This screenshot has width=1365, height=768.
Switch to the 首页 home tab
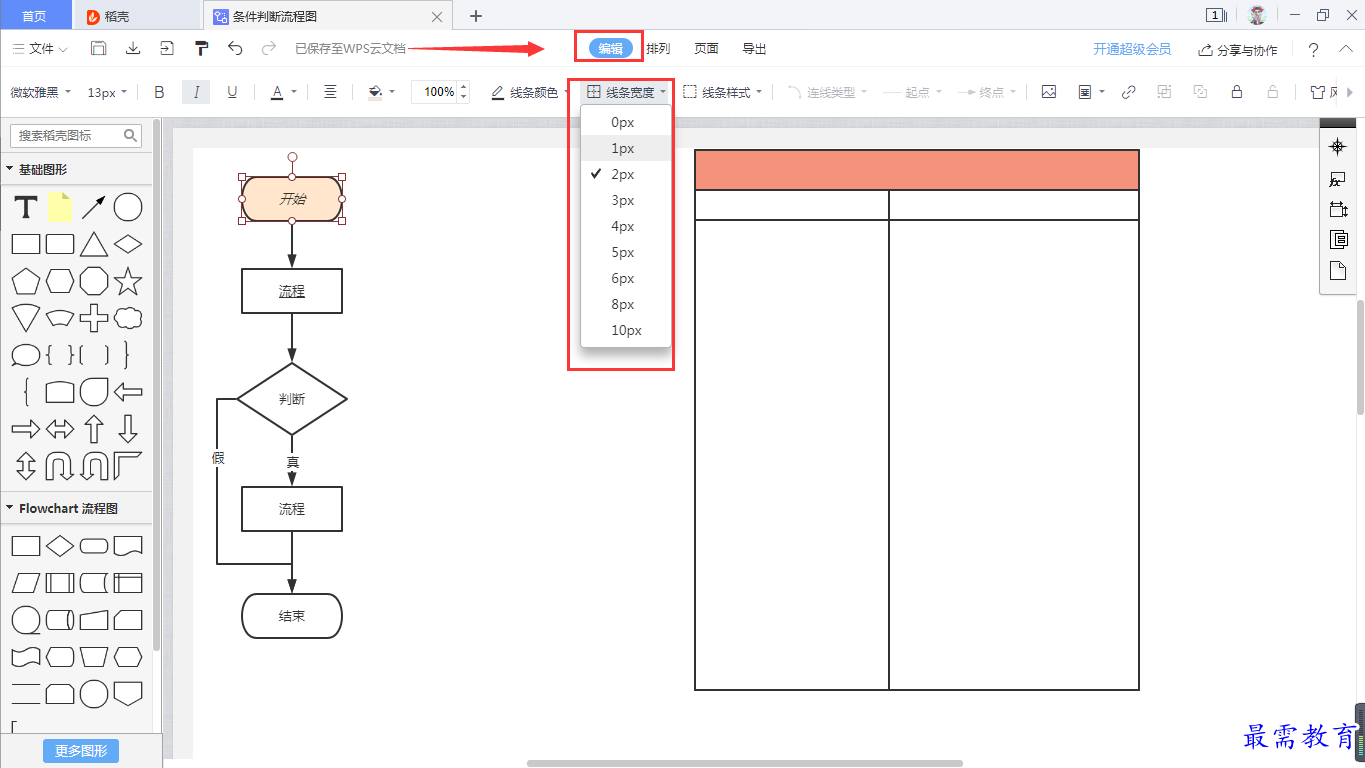tap(35, 16)
